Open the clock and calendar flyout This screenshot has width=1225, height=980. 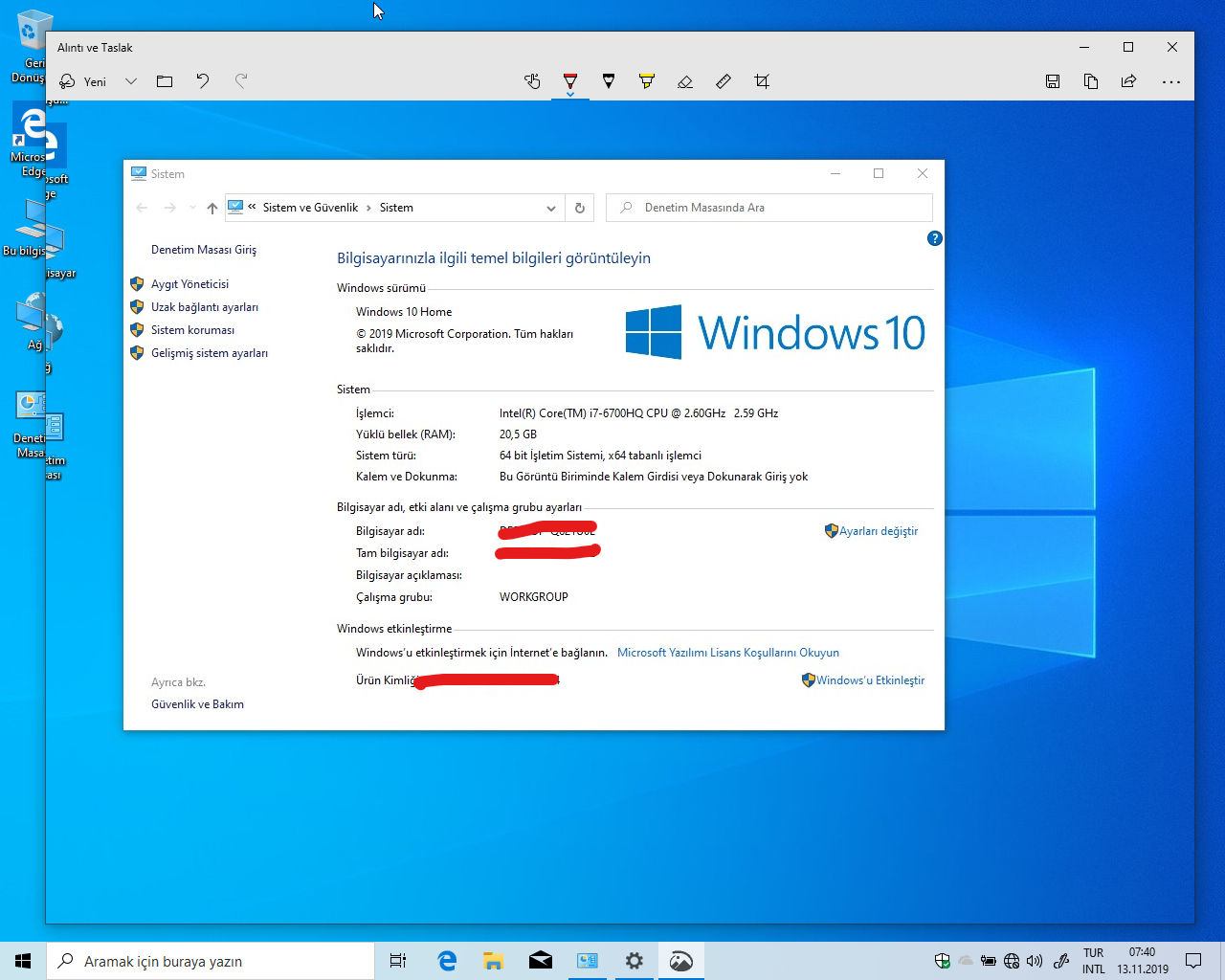[1143, 961]
